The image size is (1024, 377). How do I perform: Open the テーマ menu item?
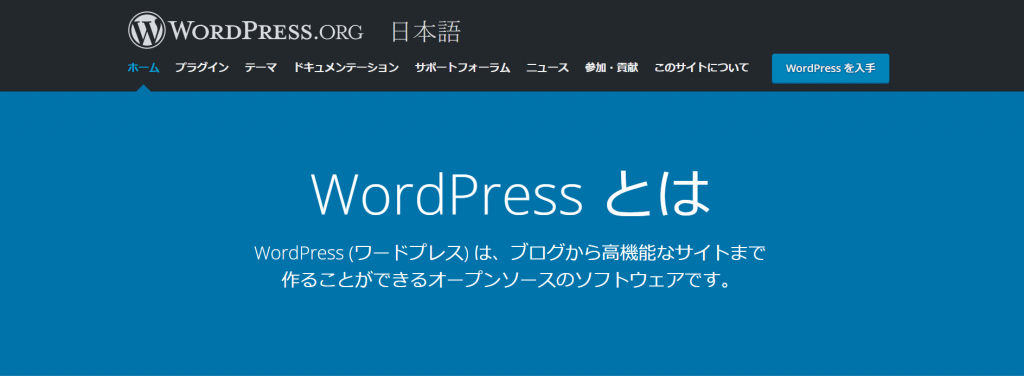click(261, 67)
